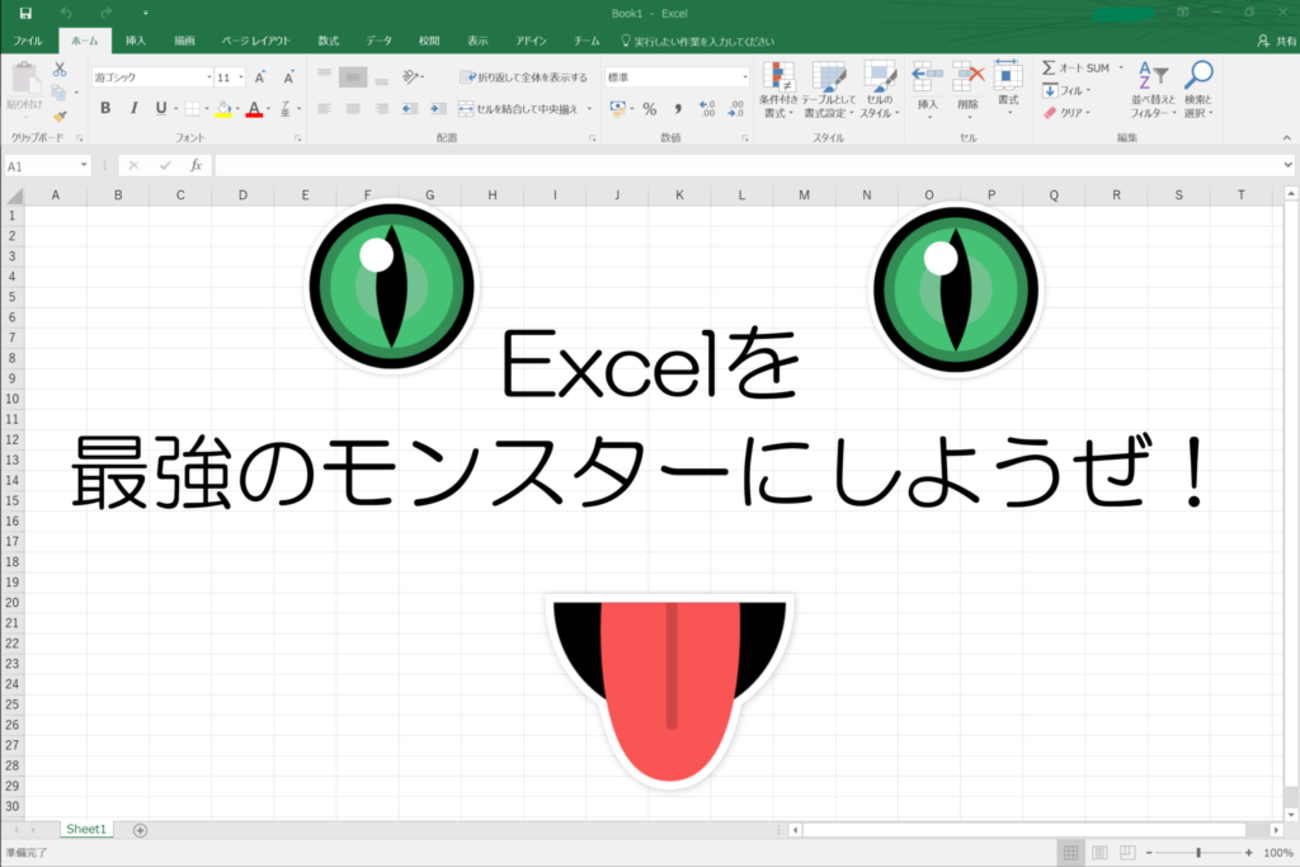Click the decrease decimal icon

pyautogui.click(x=735, y=108)
